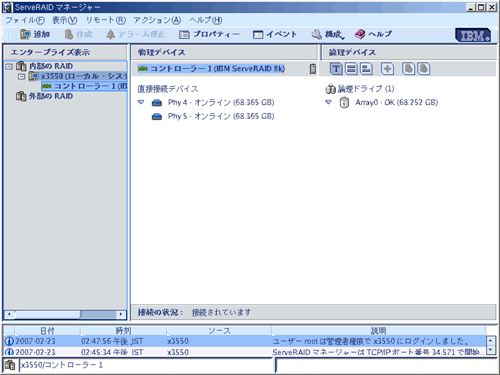Select the 02:47:56 root login event
500x375 pixels.
(245, 341)
